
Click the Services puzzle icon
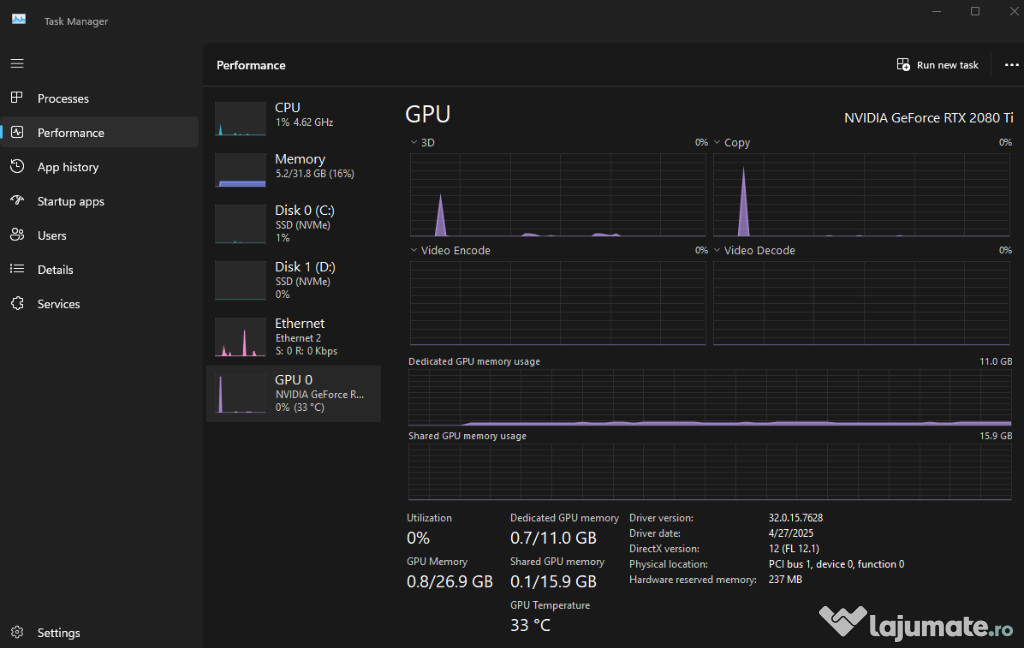17,303
